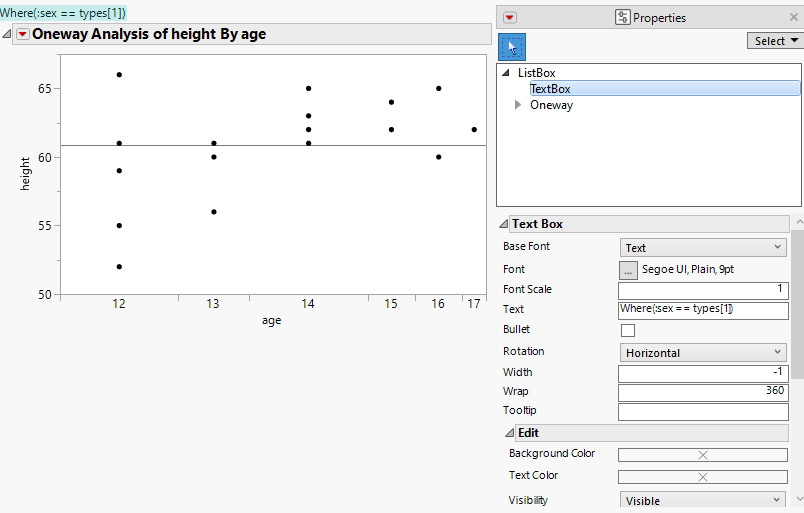Viewport: 804px width, 513px height.
Task: Activate the selection arrow tool
Action: pos(512,47)
